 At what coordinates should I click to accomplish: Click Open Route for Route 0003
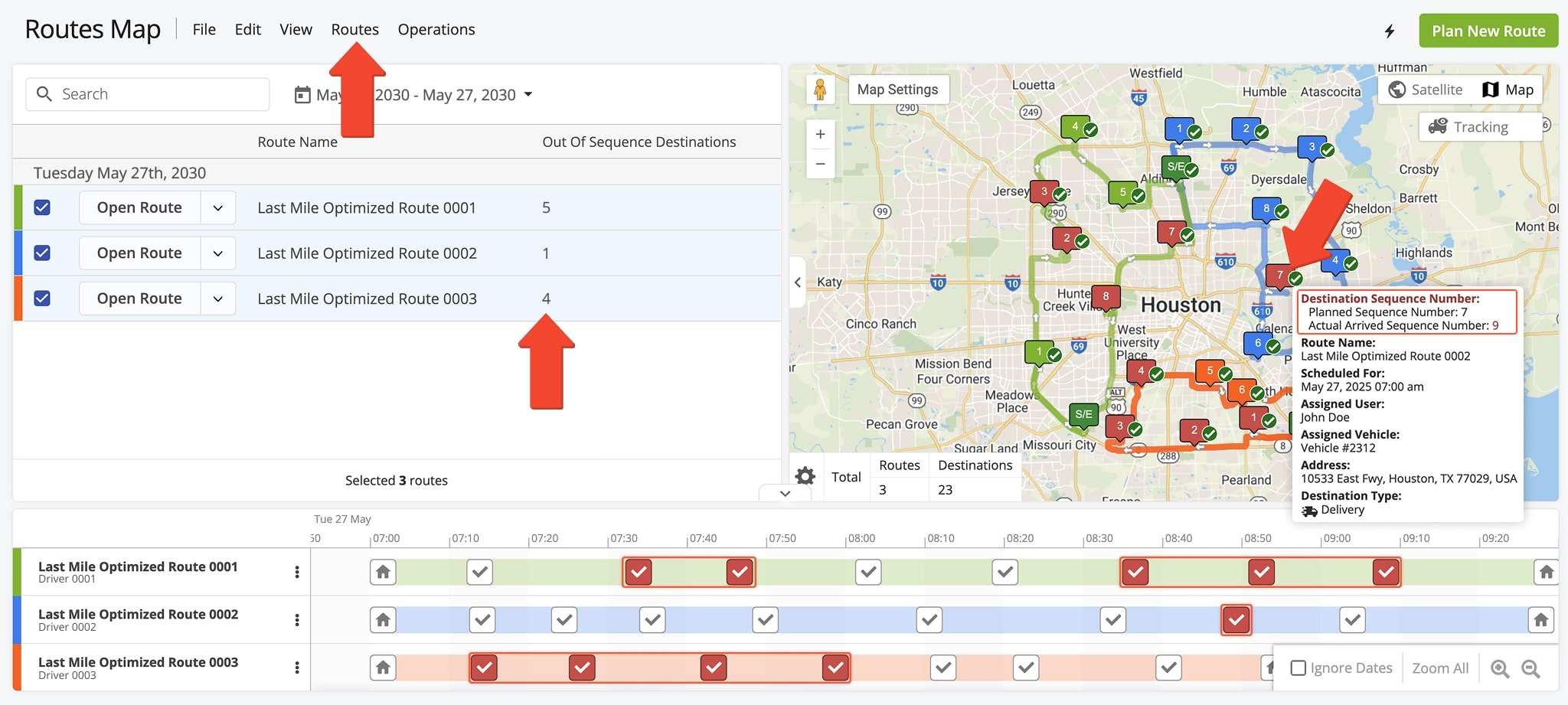139,299
